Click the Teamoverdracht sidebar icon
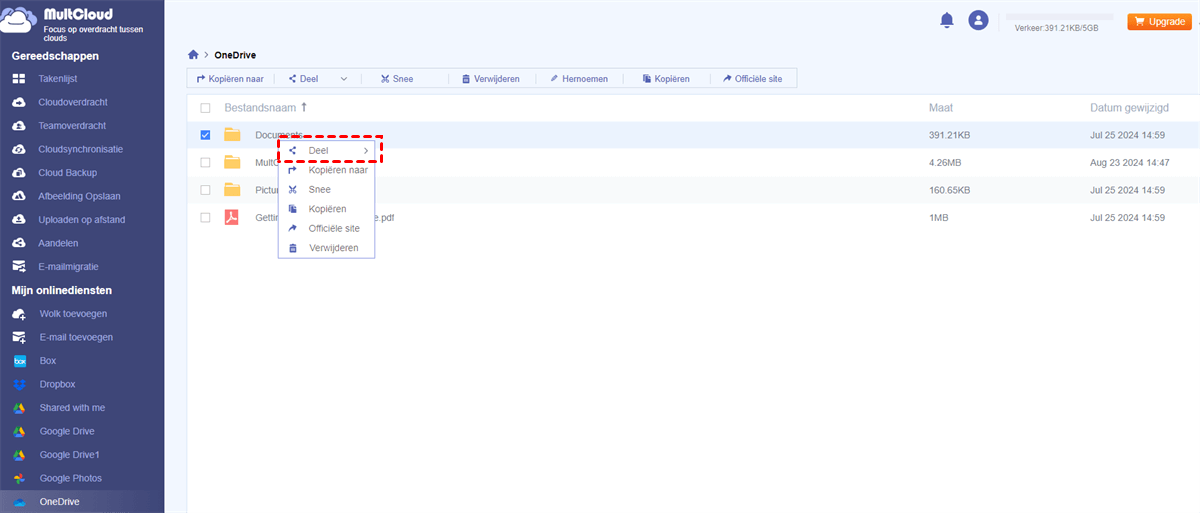The image size is (1200, 513). (19, 126)
